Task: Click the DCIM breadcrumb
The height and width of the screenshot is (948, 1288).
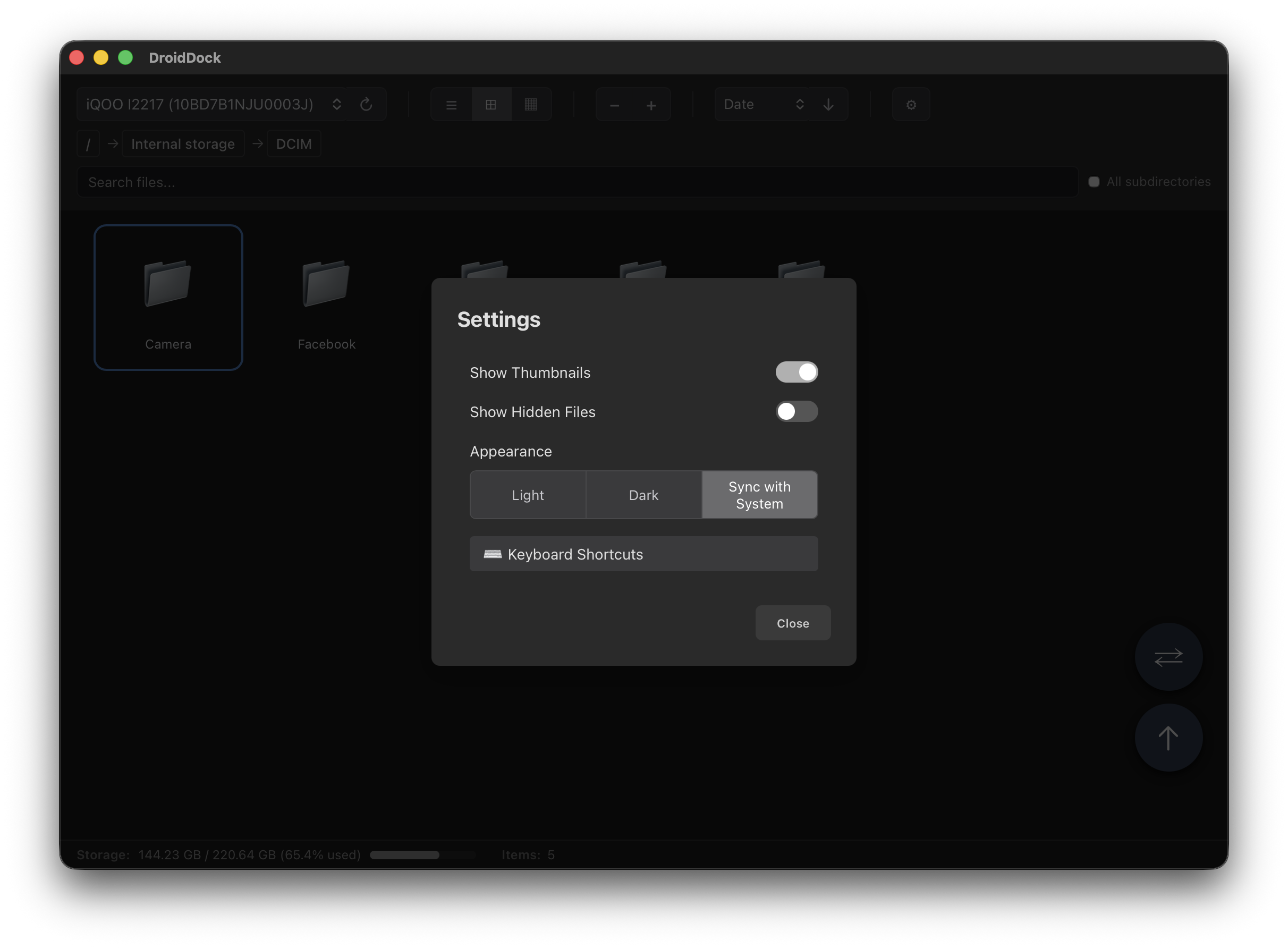Action: [294, 144]
